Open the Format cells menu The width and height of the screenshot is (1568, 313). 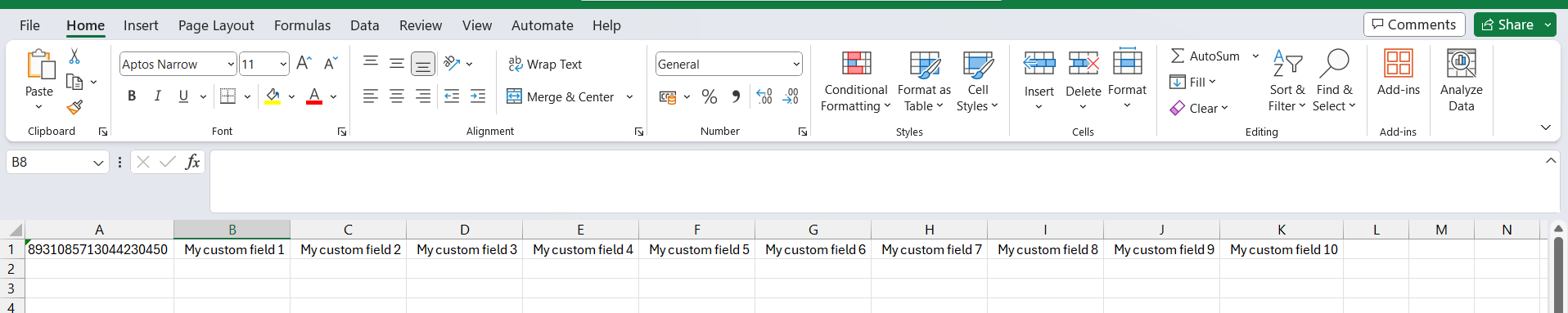pos(1127,78)
